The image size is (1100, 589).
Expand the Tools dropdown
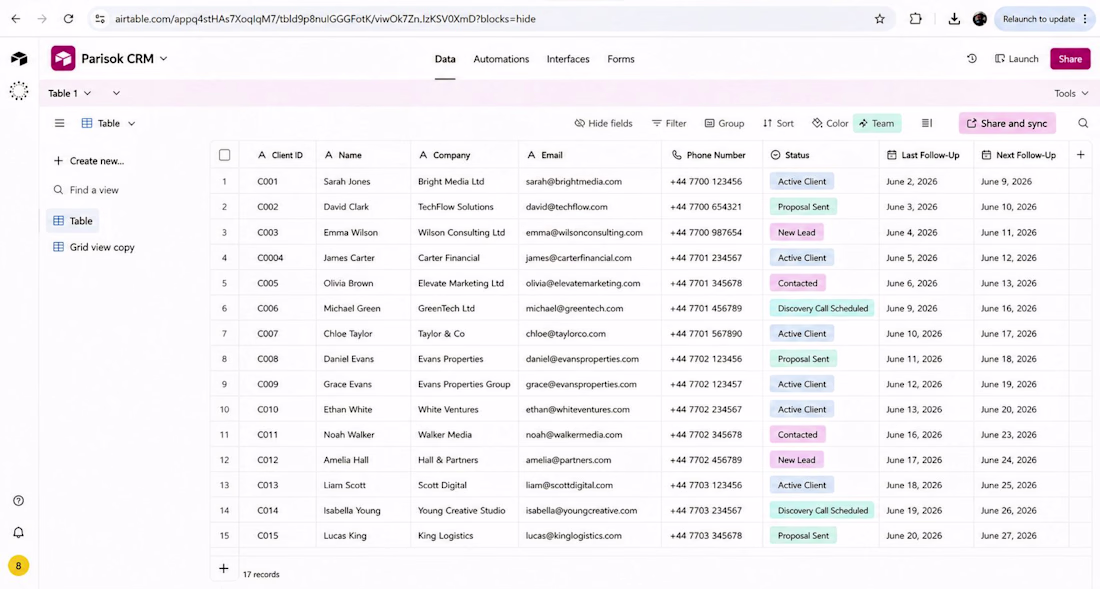pyautogui.click(x=1071, y=93)
